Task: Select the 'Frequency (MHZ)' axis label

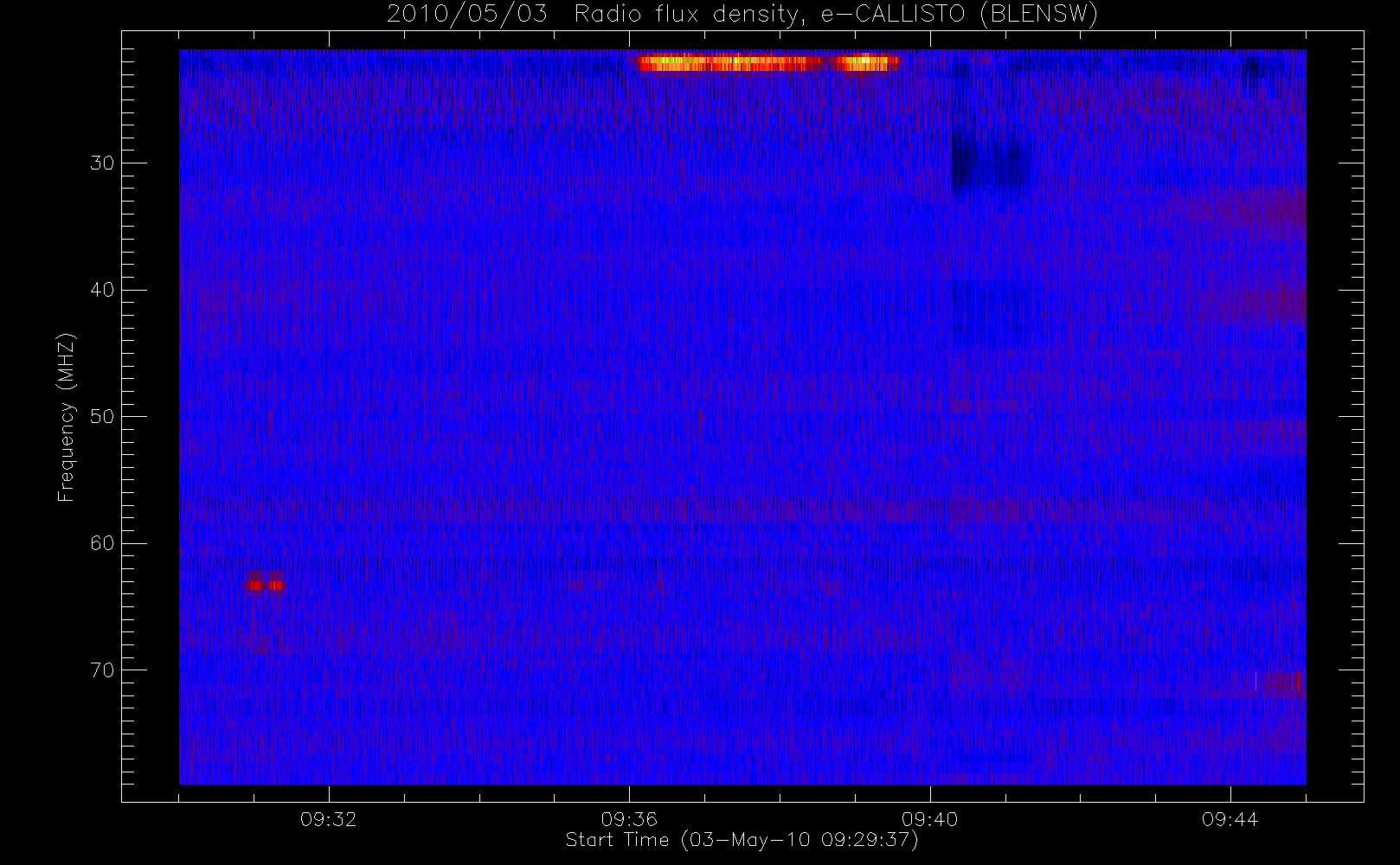Action: [66, 418]
